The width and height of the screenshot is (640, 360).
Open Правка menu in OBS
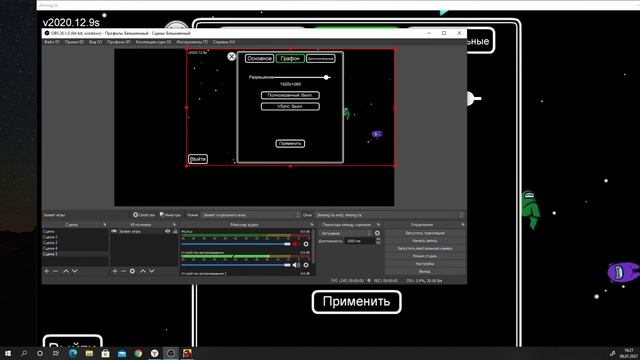click(x=74, y=42)
